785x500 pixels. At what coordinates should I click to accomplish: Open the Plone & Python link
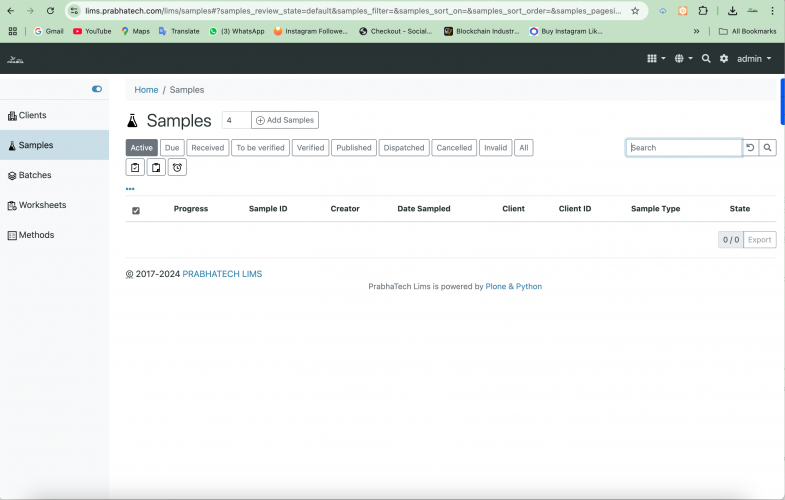(514, 286)
